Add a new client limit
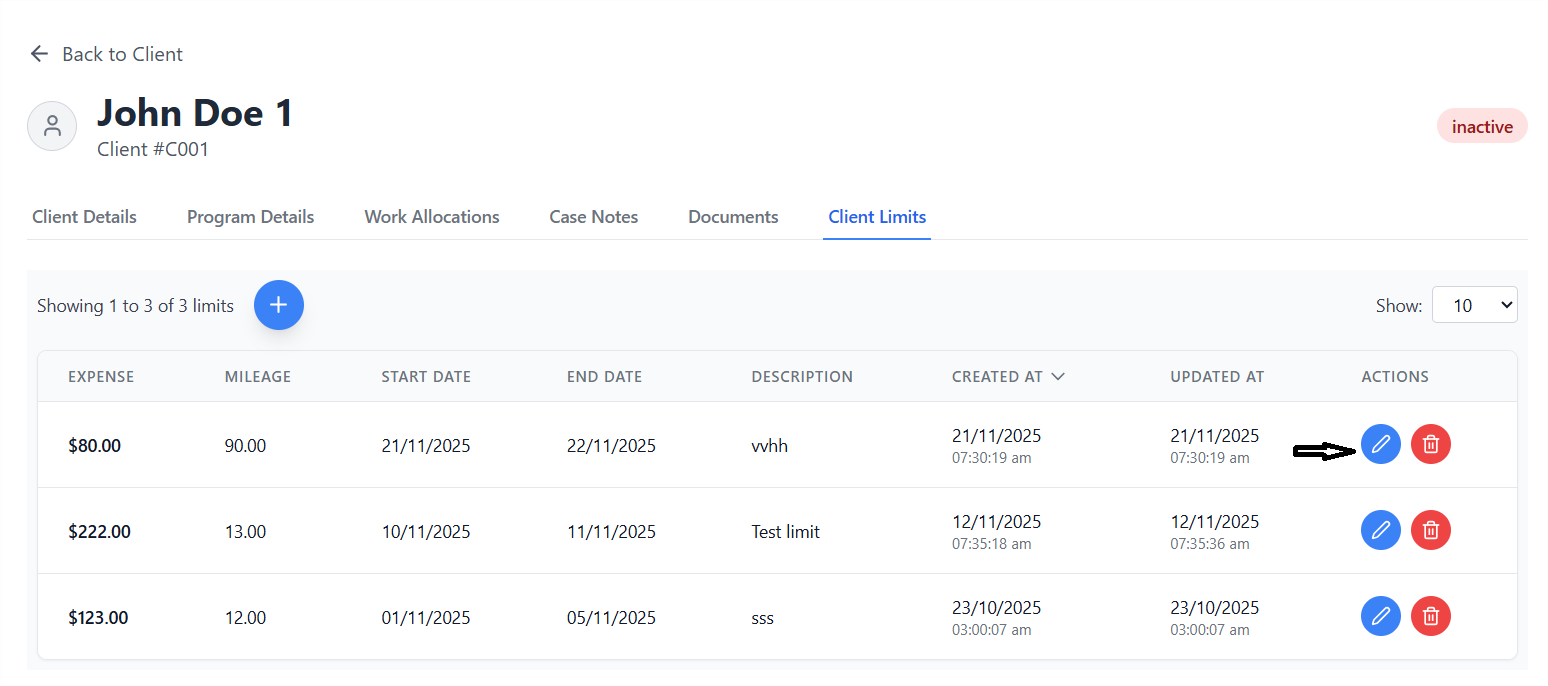The image size is (1548, 686). point(278,305)
